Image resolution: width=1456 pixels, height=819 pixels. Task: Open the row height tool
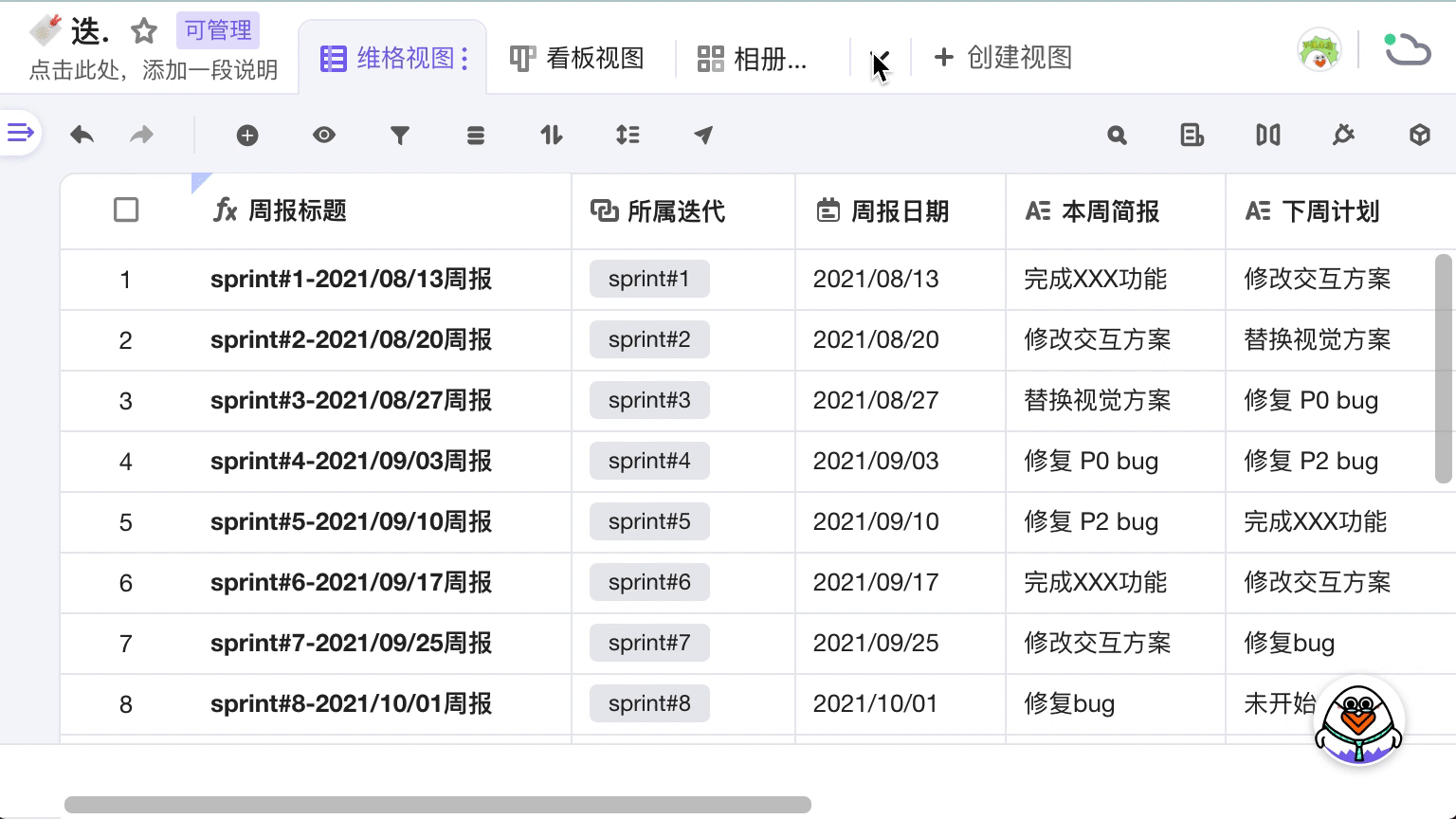[x=628, y=136]
